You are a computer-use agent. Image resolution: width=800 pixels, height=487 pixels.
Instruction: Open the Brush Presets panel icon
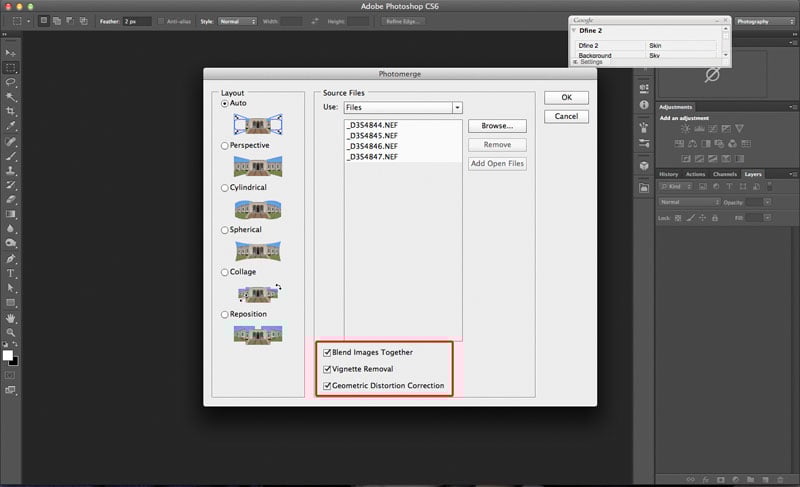644,144
